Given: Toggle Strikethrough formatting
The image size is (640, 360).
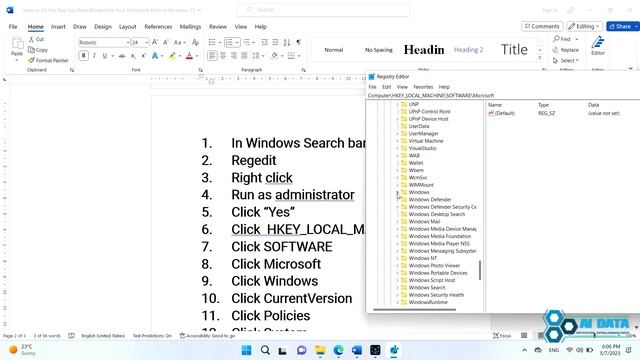Looking at the screenshot, I should (x=122, y=56).
